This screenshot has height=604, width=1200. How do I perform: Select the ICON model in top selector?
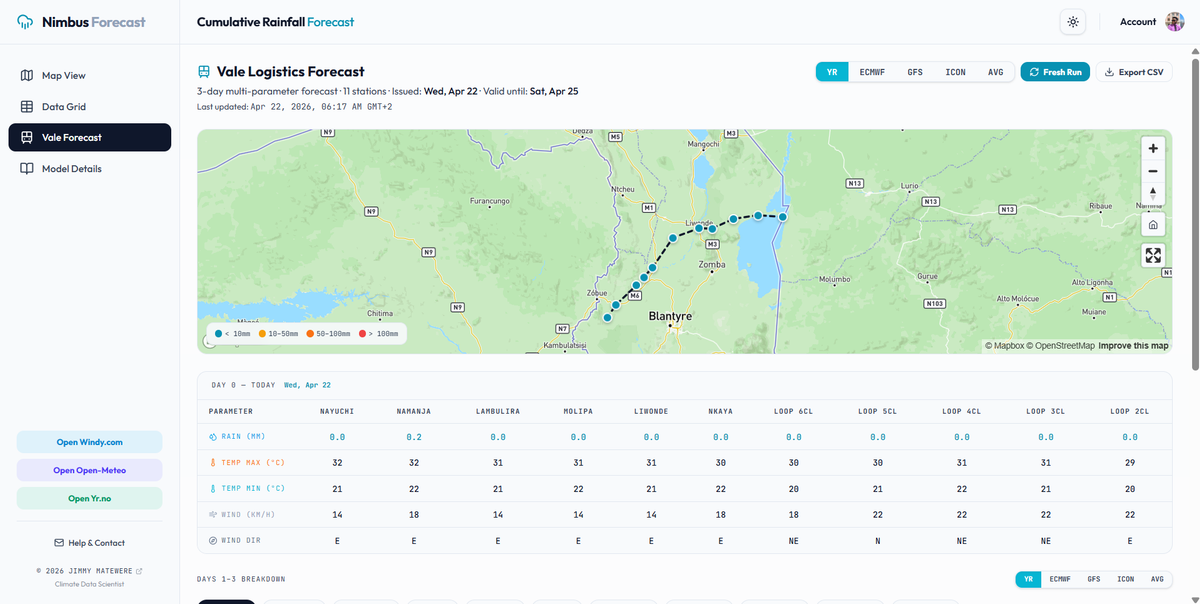tap(956, 72)
